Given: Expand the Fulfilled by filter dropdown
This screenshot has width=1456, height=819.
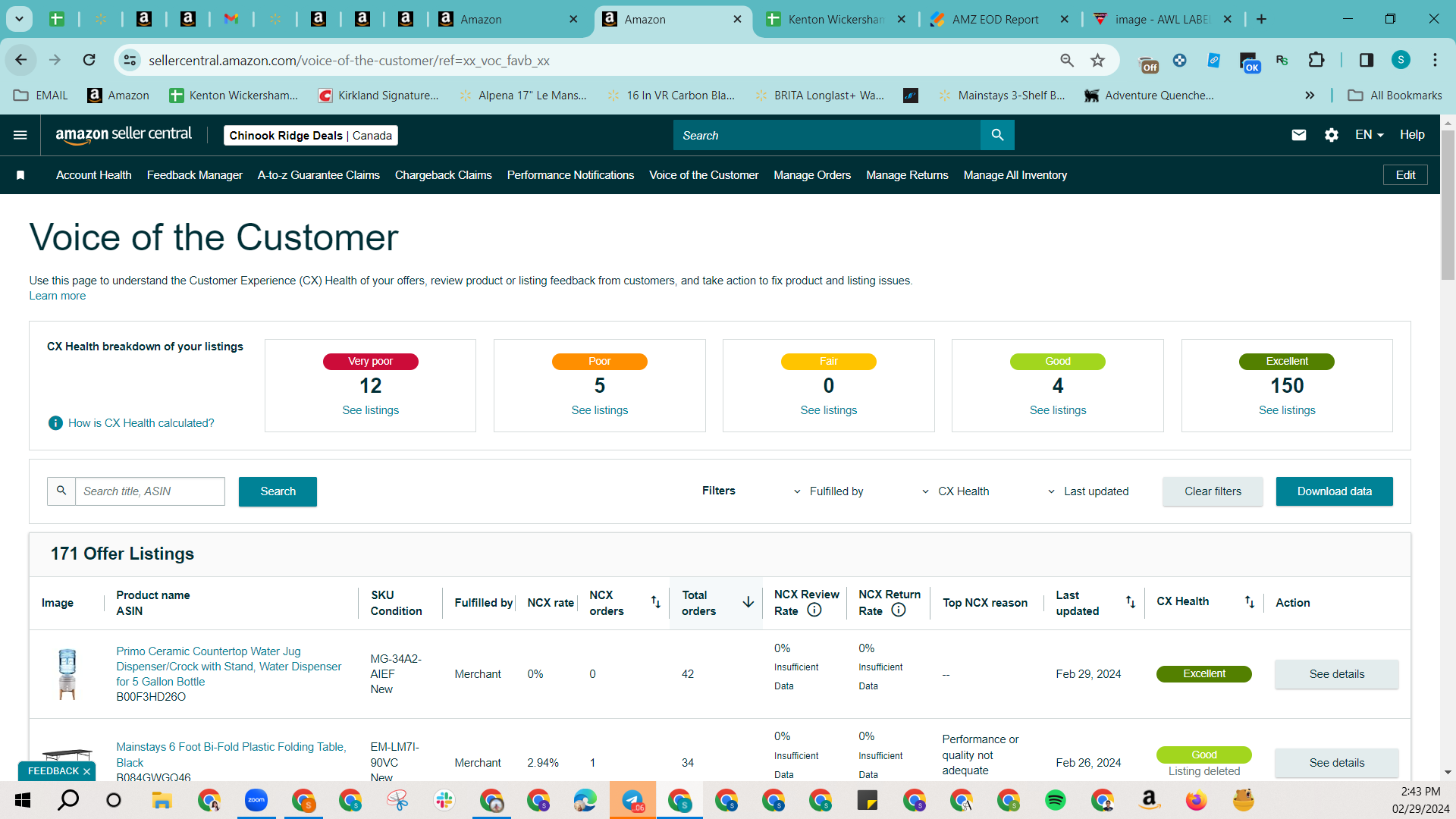Looking at the screenshot, I should pos(828,491).
